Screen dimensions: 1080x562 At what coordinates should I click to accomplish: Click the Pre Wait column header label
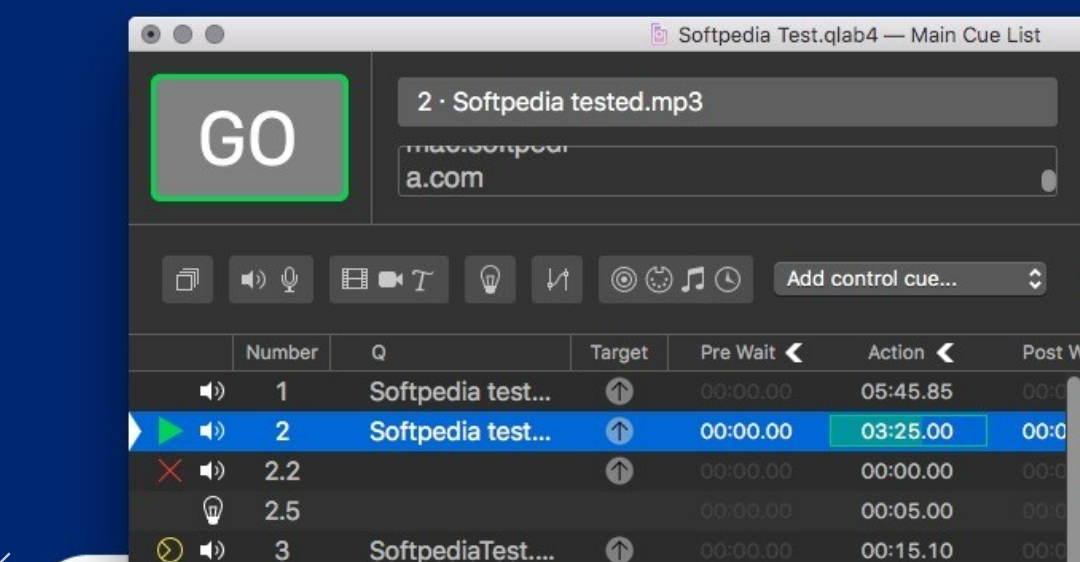click(x=738, y=353)
